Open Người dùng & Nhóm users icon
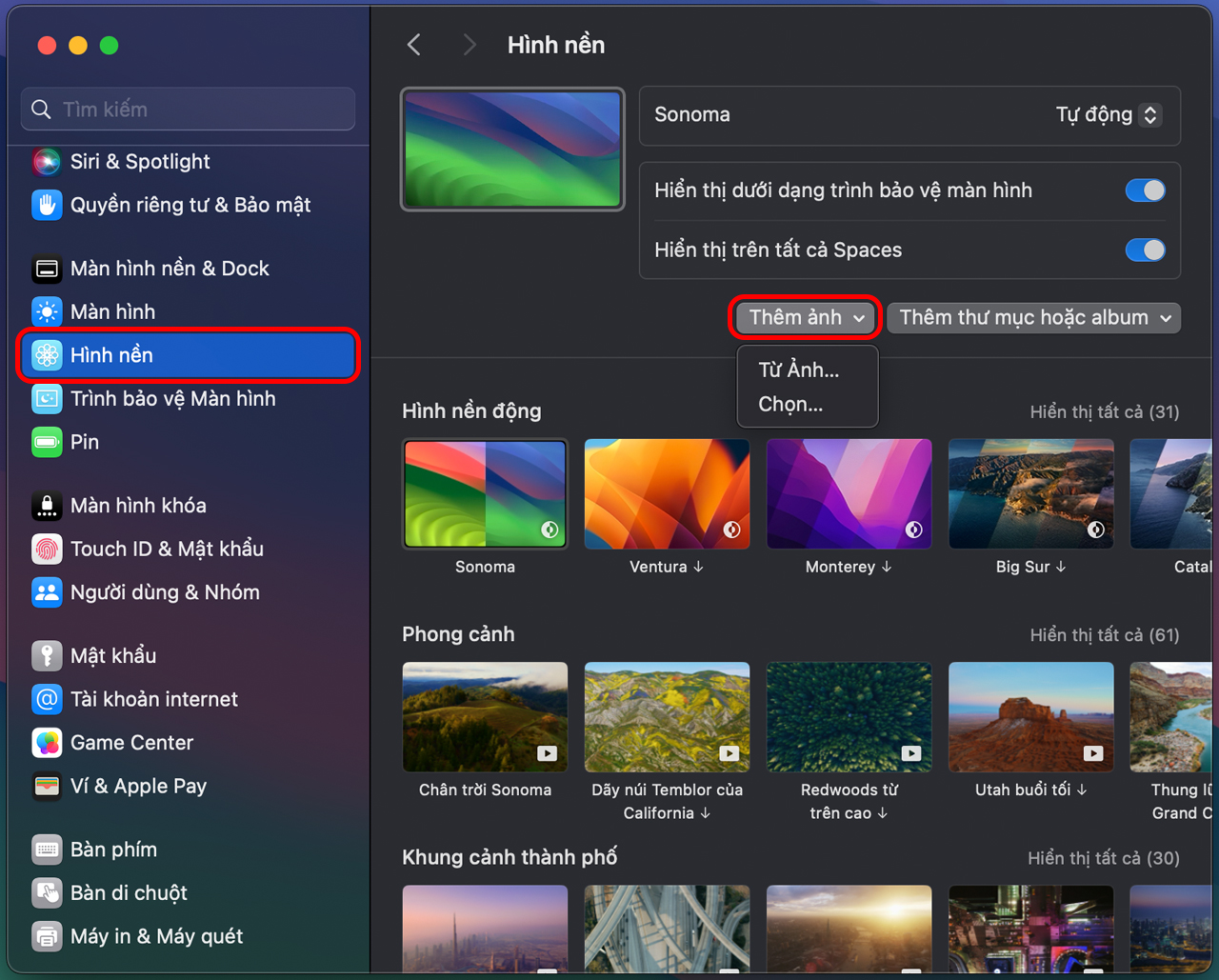The image size is (1219, 980). [47, 592]
